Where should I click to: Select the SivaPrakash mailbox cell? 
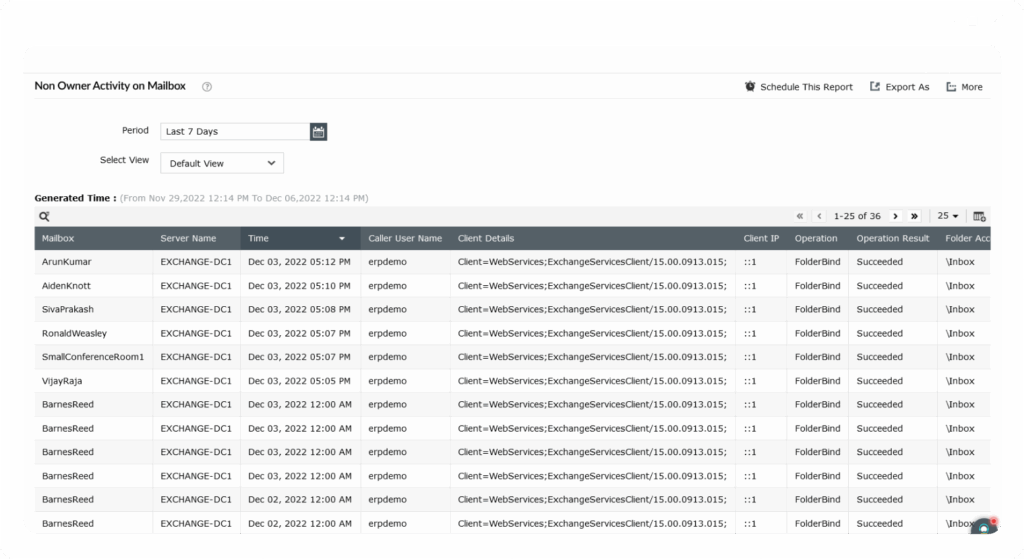[68, 310]
